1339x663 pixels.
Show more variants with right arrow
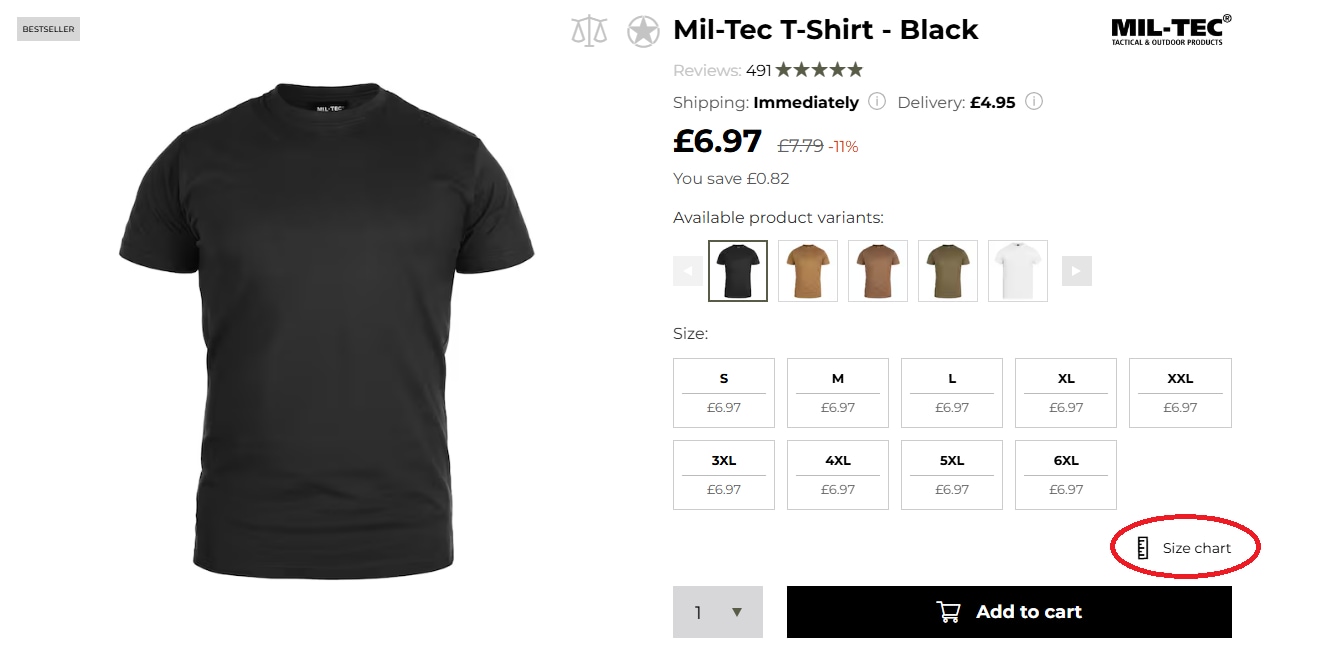pyautogui.click(x=1077, y=270)
